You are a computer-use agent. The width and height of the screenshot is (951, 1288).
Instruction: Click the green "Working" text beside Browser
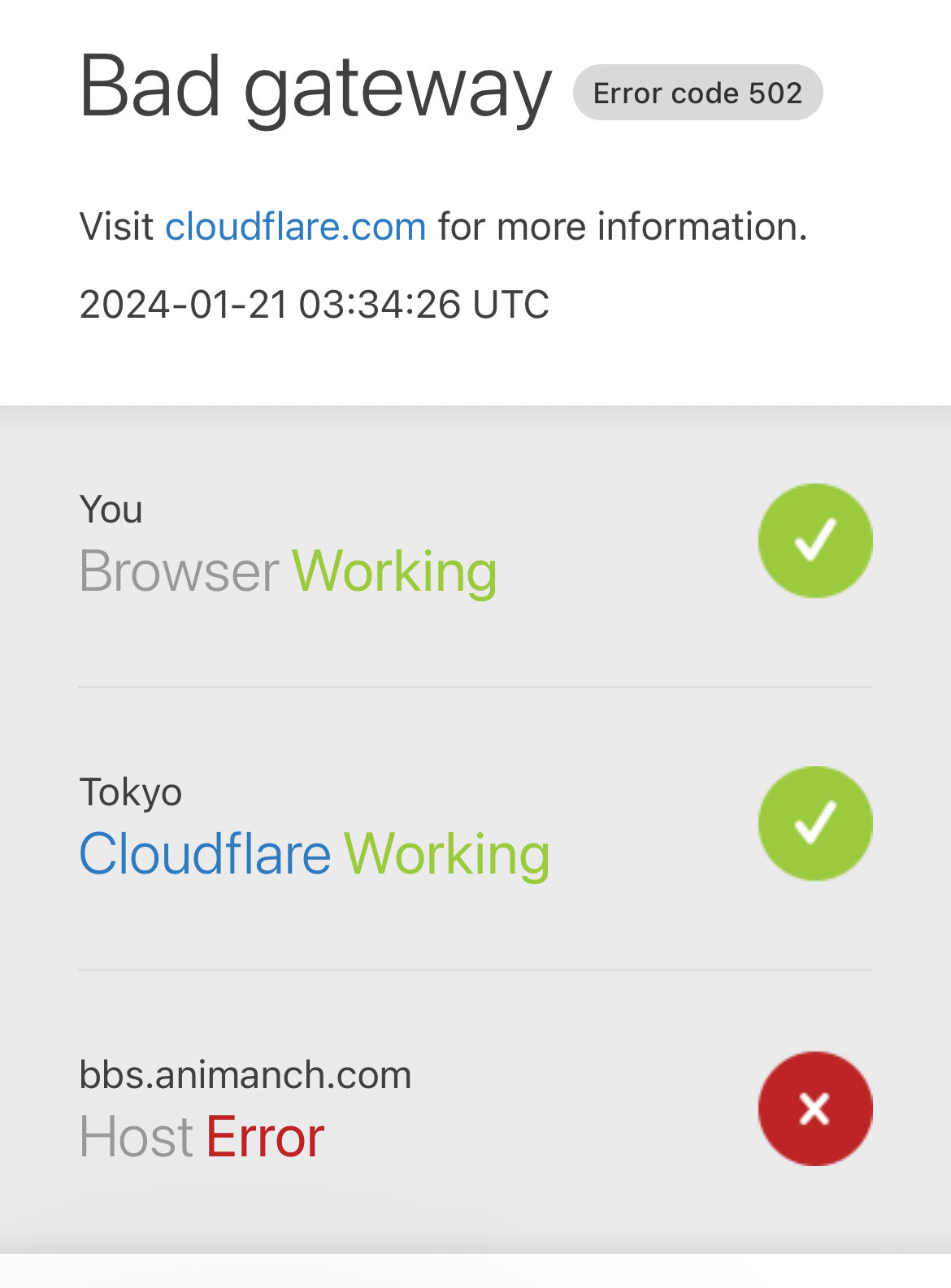394,572
